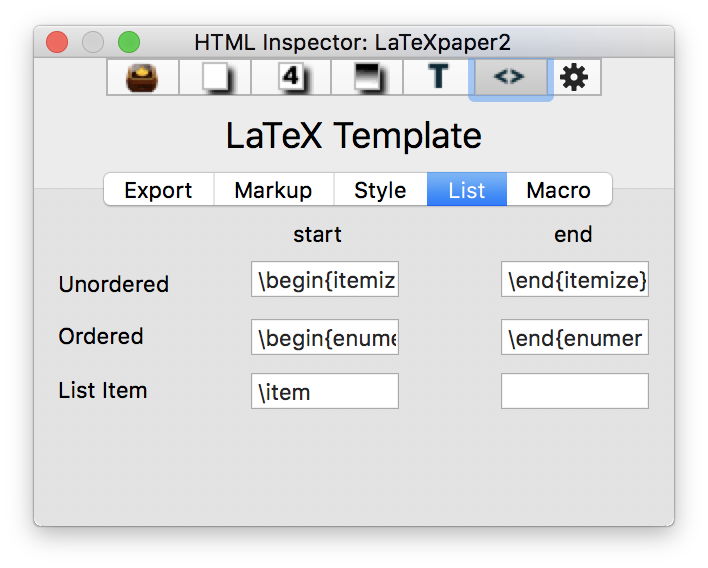Go to the Macro tab
The image size is (708, 568).
558,190
